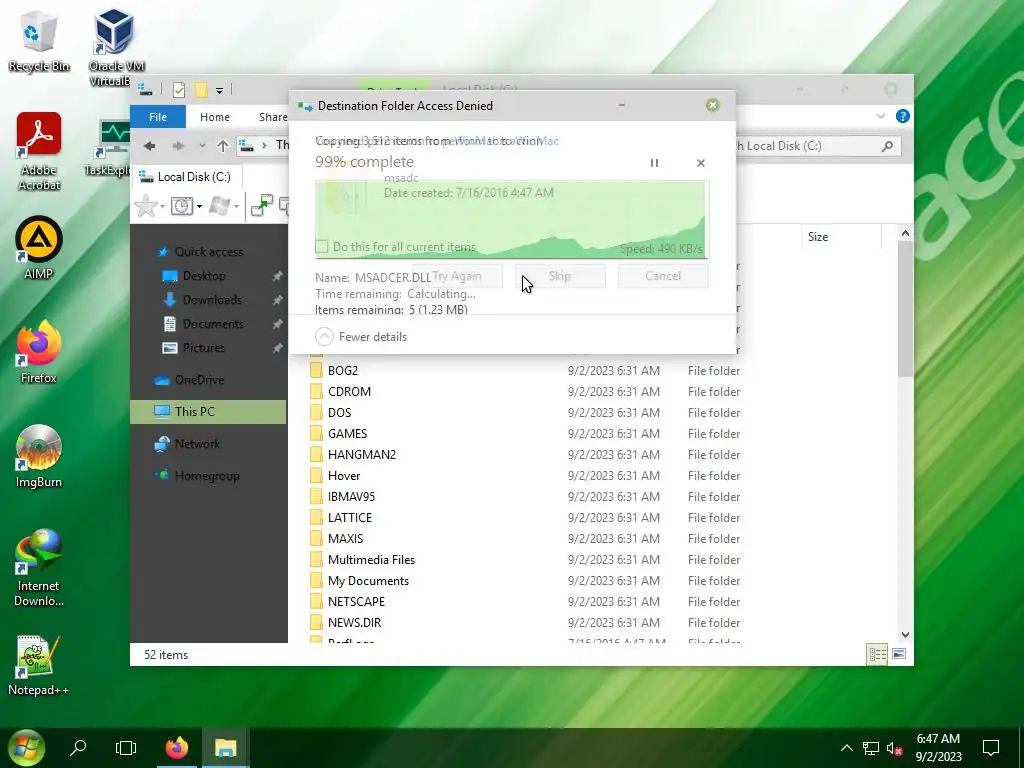Launch Notepad++ from the desktop

pyautogui.click(x=39, y=664)
